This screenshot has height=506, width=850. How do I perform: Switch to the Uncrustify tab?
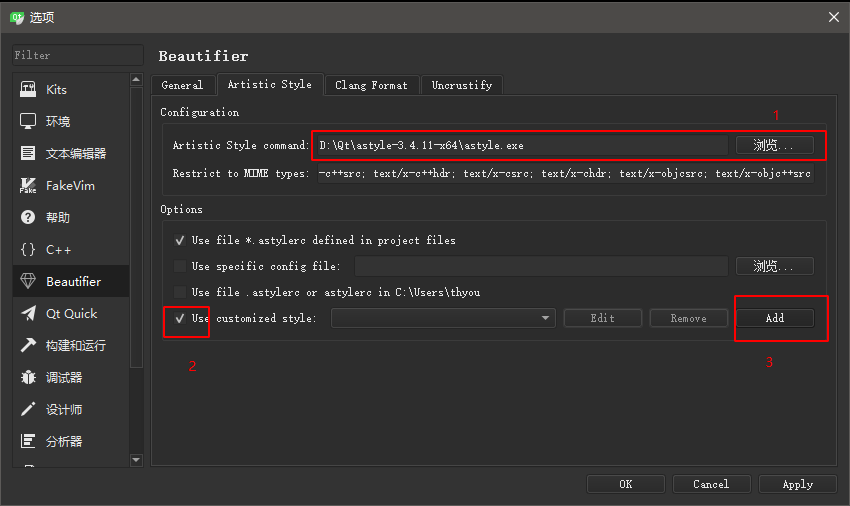461,85
